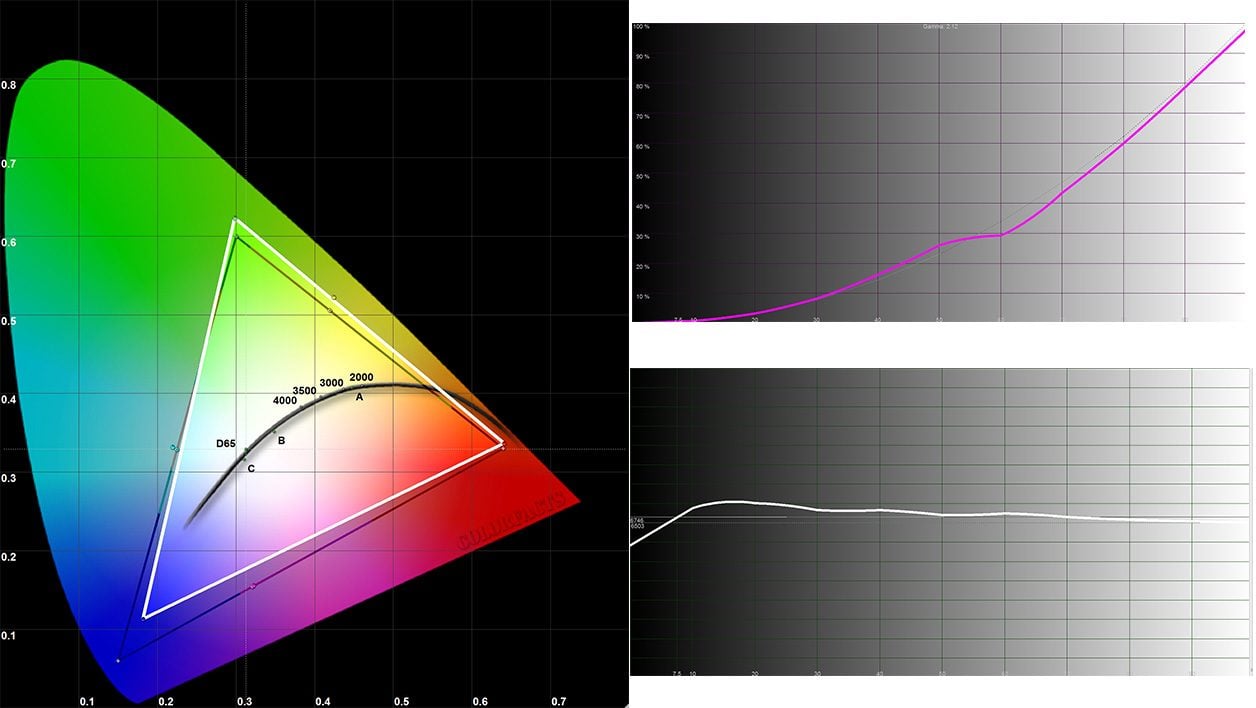Click the 0.8 label on the CIE y-axis
This screenshot has height=708, width=1256.
[8, 85]
